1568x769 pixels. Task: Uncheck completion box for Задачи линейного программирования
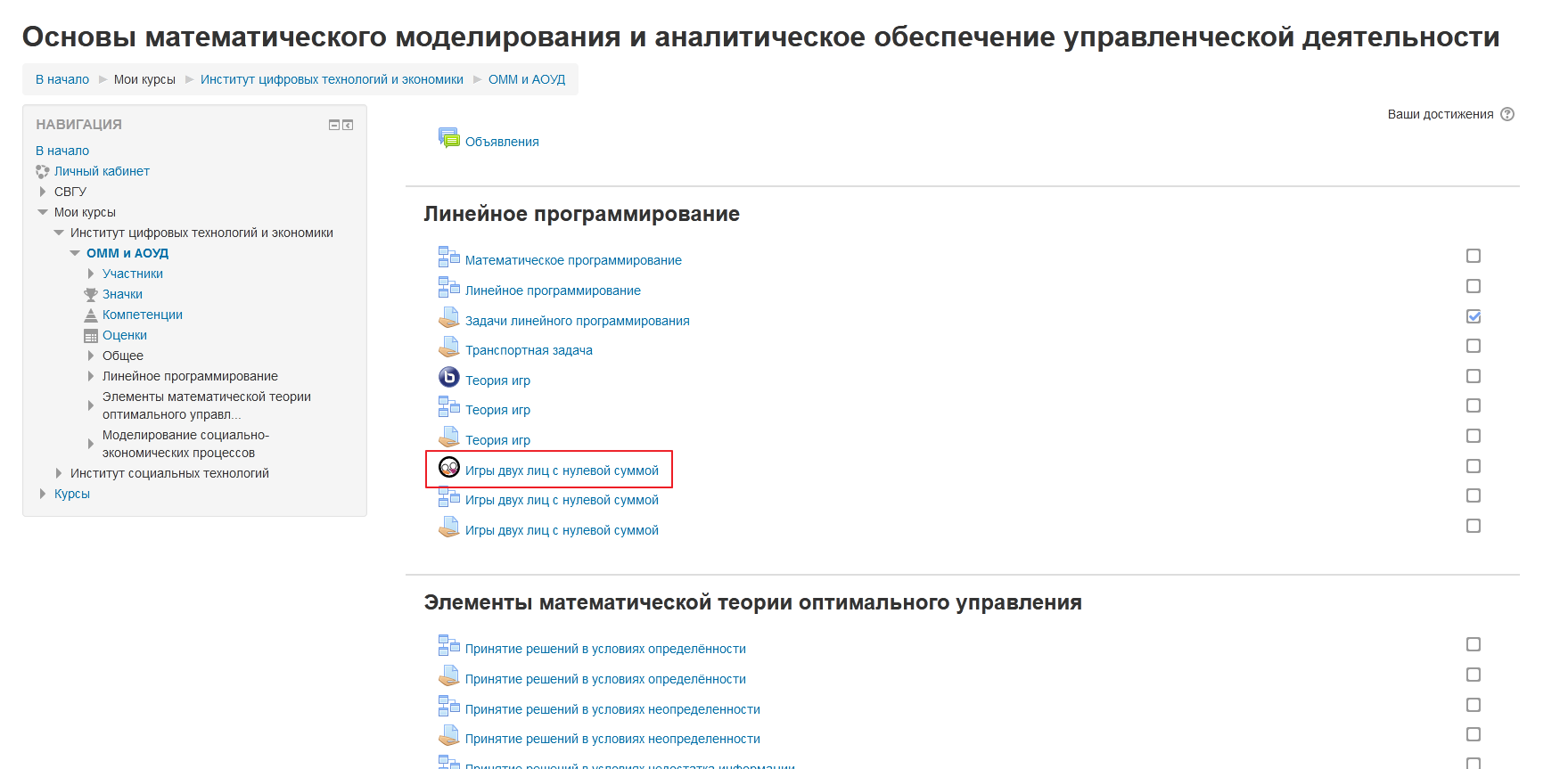click(1474, 316)
